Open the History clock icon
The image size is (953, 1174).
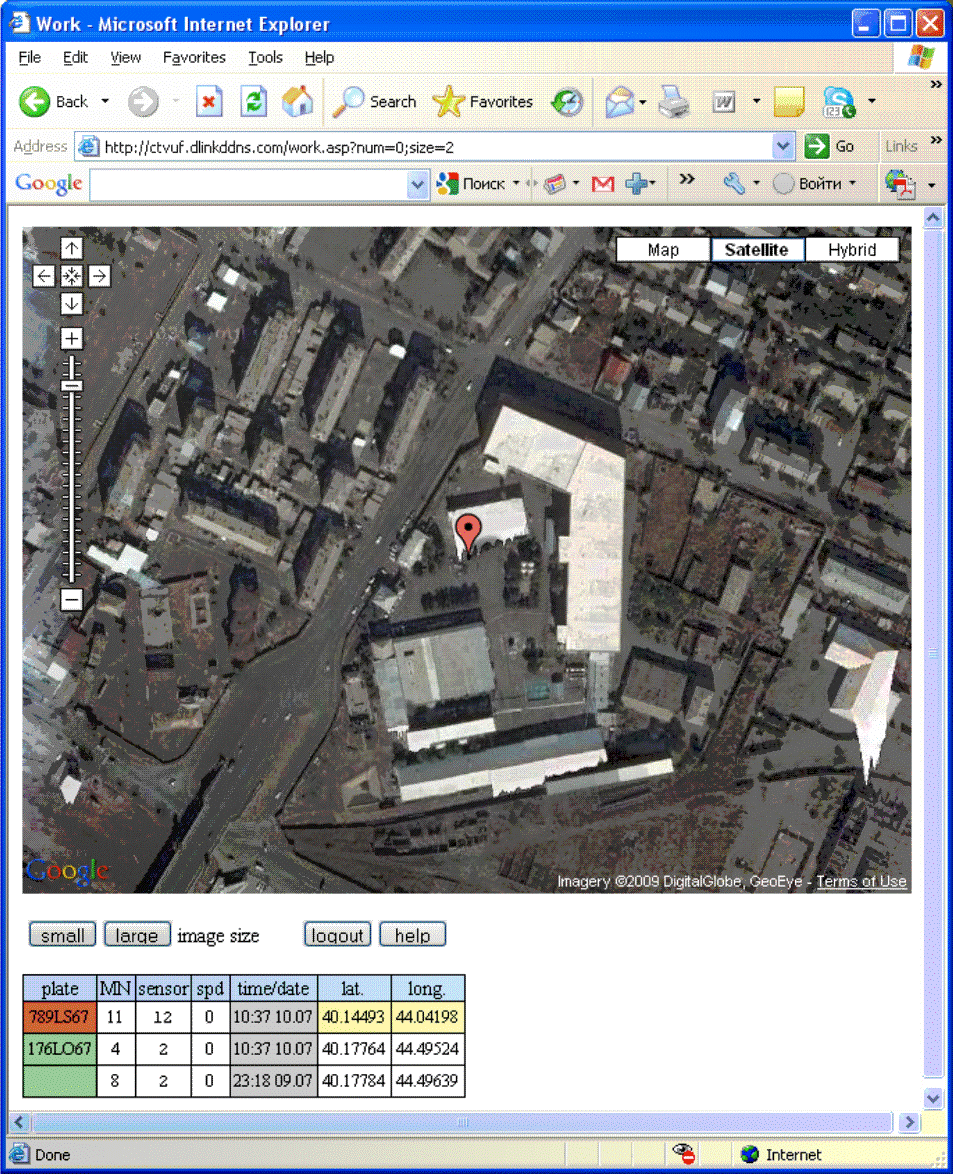[x=567, y=101]
